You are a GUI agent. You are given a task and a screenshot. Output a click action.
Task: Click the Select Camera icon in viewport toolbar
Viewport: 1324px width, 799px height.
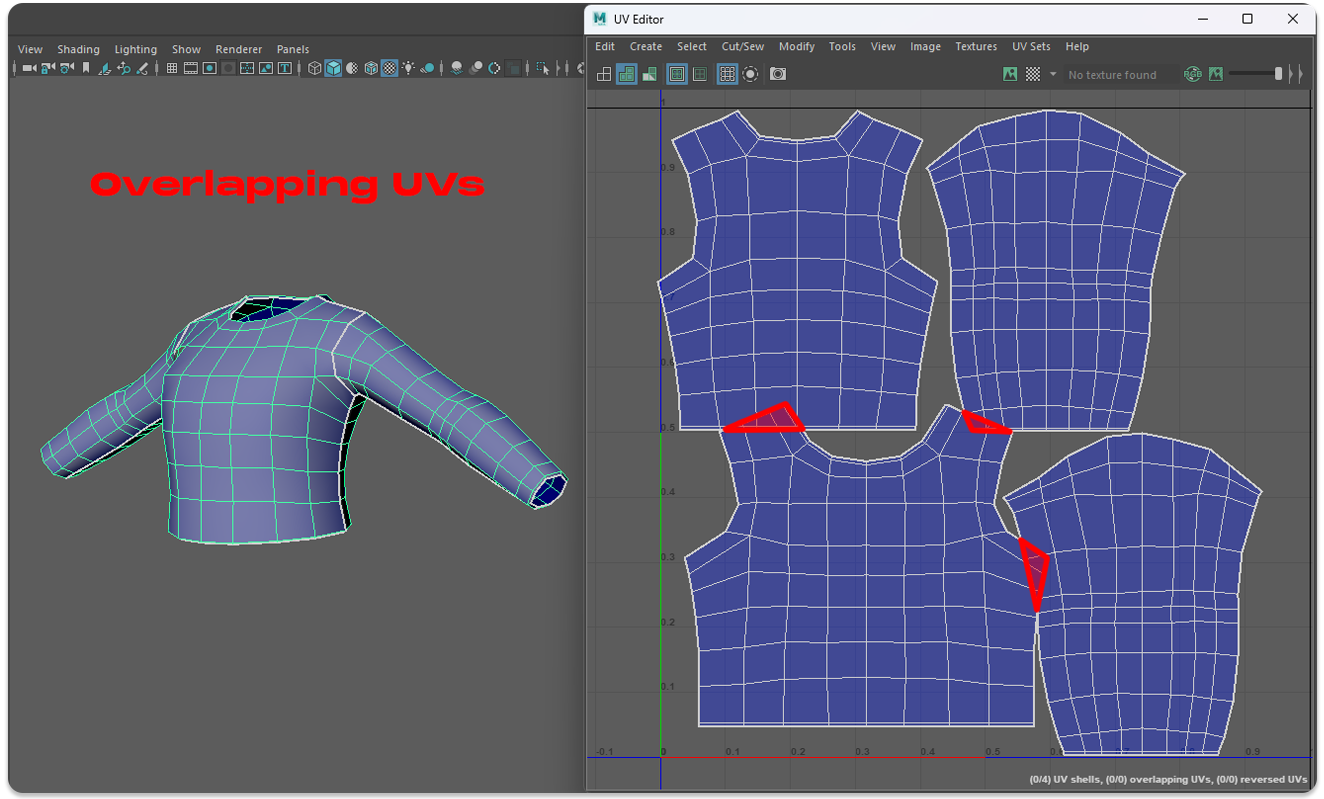point(29,68)
